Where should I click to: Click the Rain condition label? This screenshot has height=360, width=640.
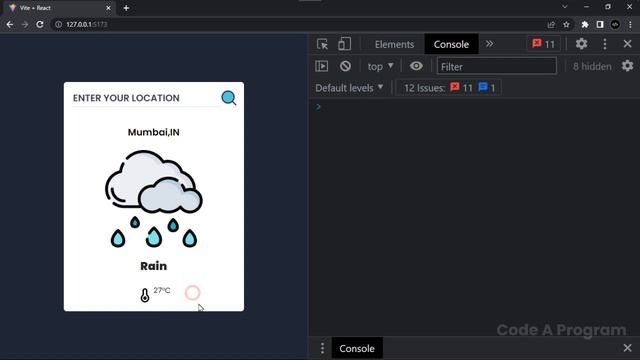(x=153, y=266)
